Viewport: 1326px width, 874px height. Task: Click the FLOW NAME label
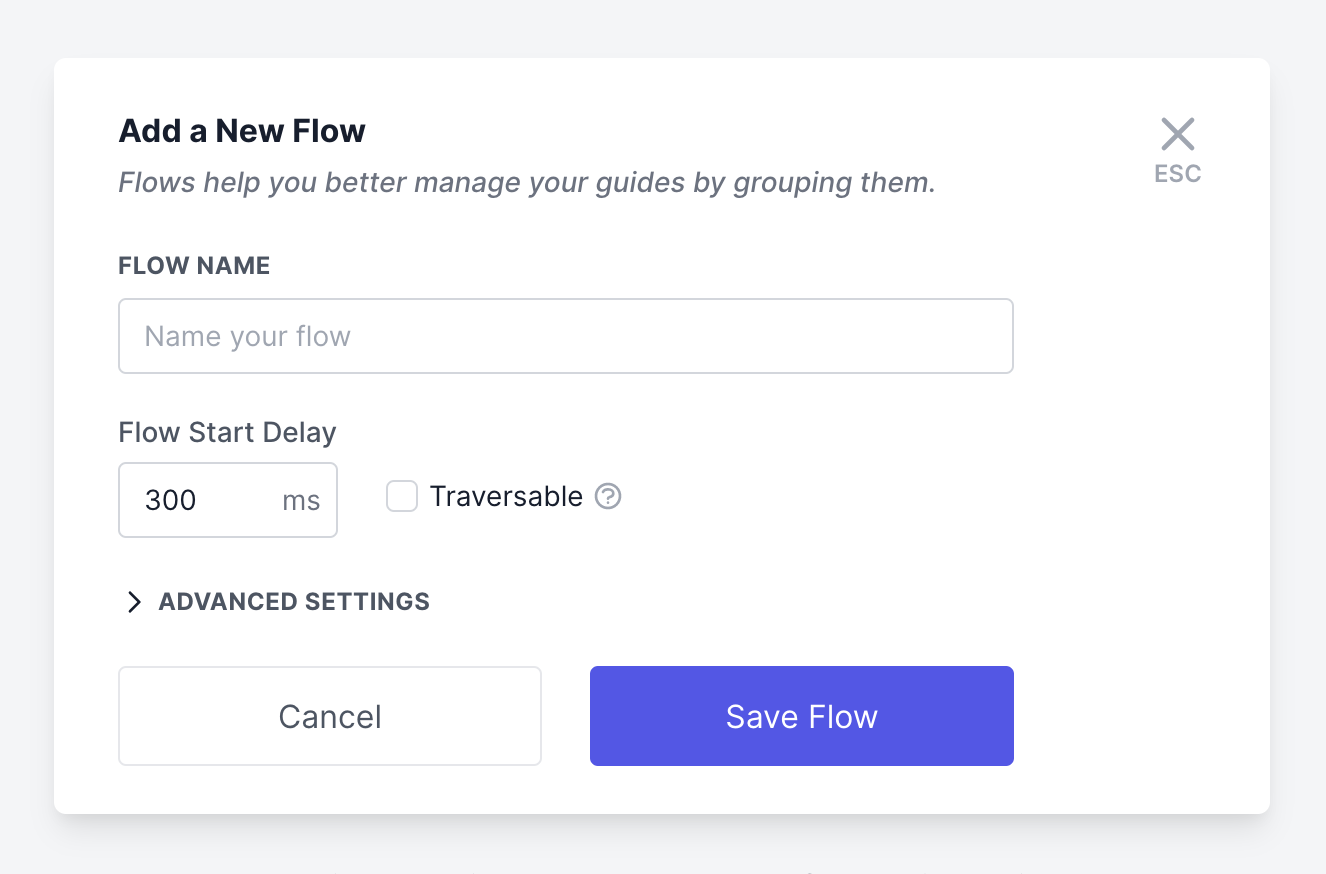coord(195,265)
